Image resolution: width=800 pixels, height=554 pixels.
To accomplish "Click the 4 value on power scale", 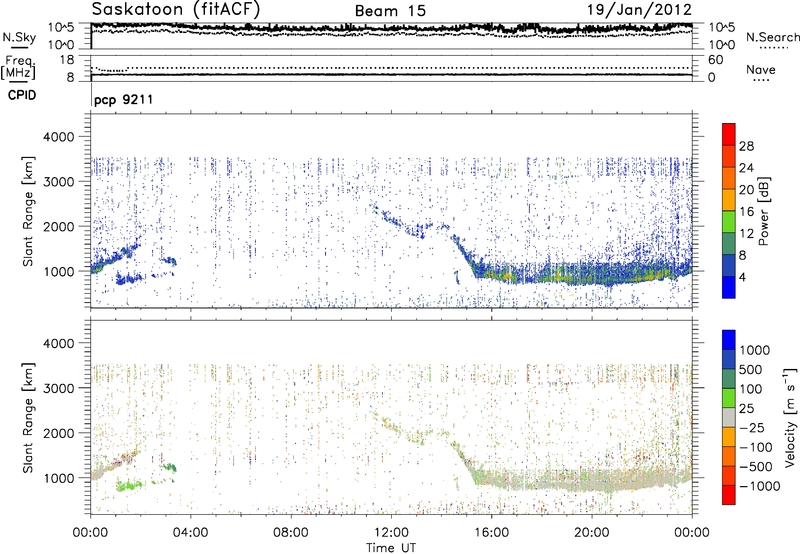I will [x=743, y=277].
